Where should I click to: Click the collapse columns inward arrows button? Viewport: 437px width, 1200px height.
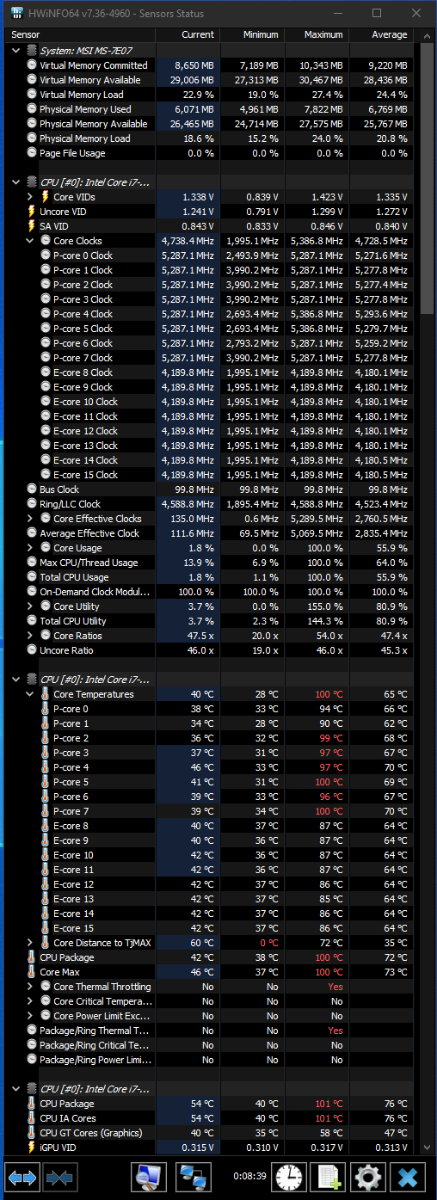coord(58,1177)
